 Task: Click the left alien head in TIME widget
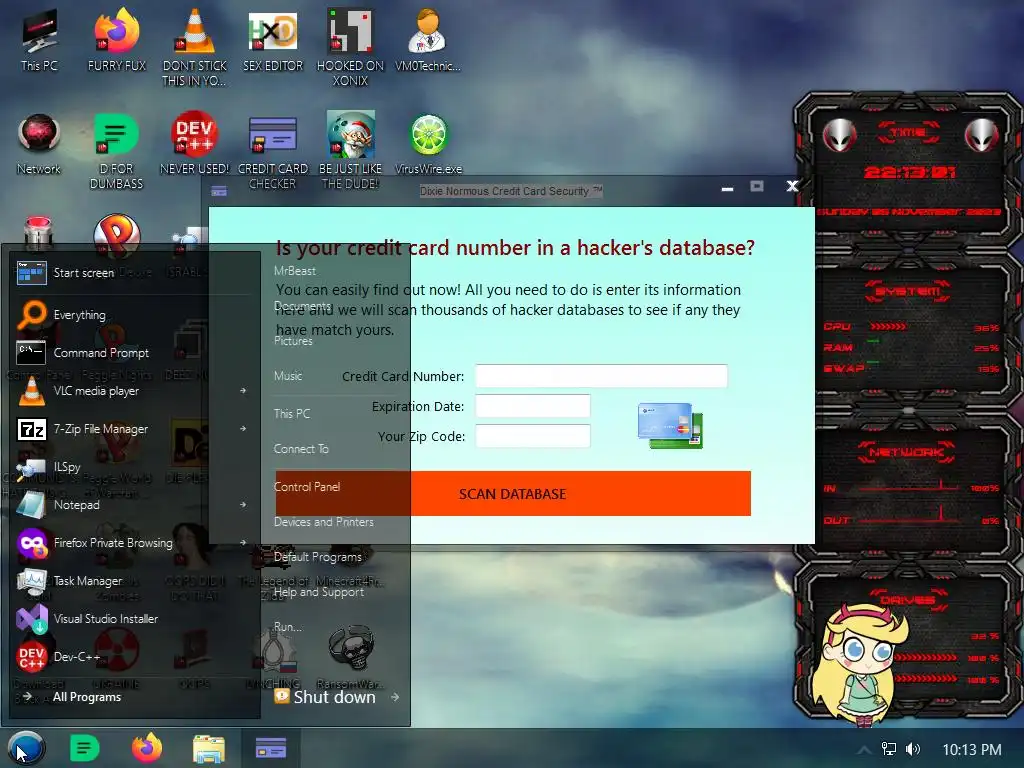(839, 135)
